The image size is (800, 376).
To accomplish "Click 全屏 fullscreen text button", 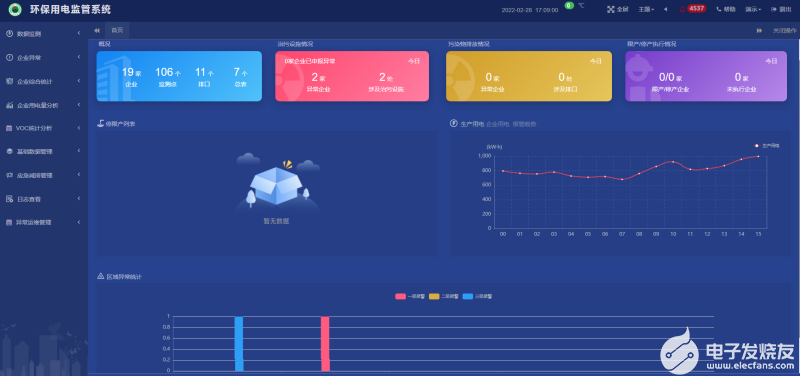I will 622,9.
